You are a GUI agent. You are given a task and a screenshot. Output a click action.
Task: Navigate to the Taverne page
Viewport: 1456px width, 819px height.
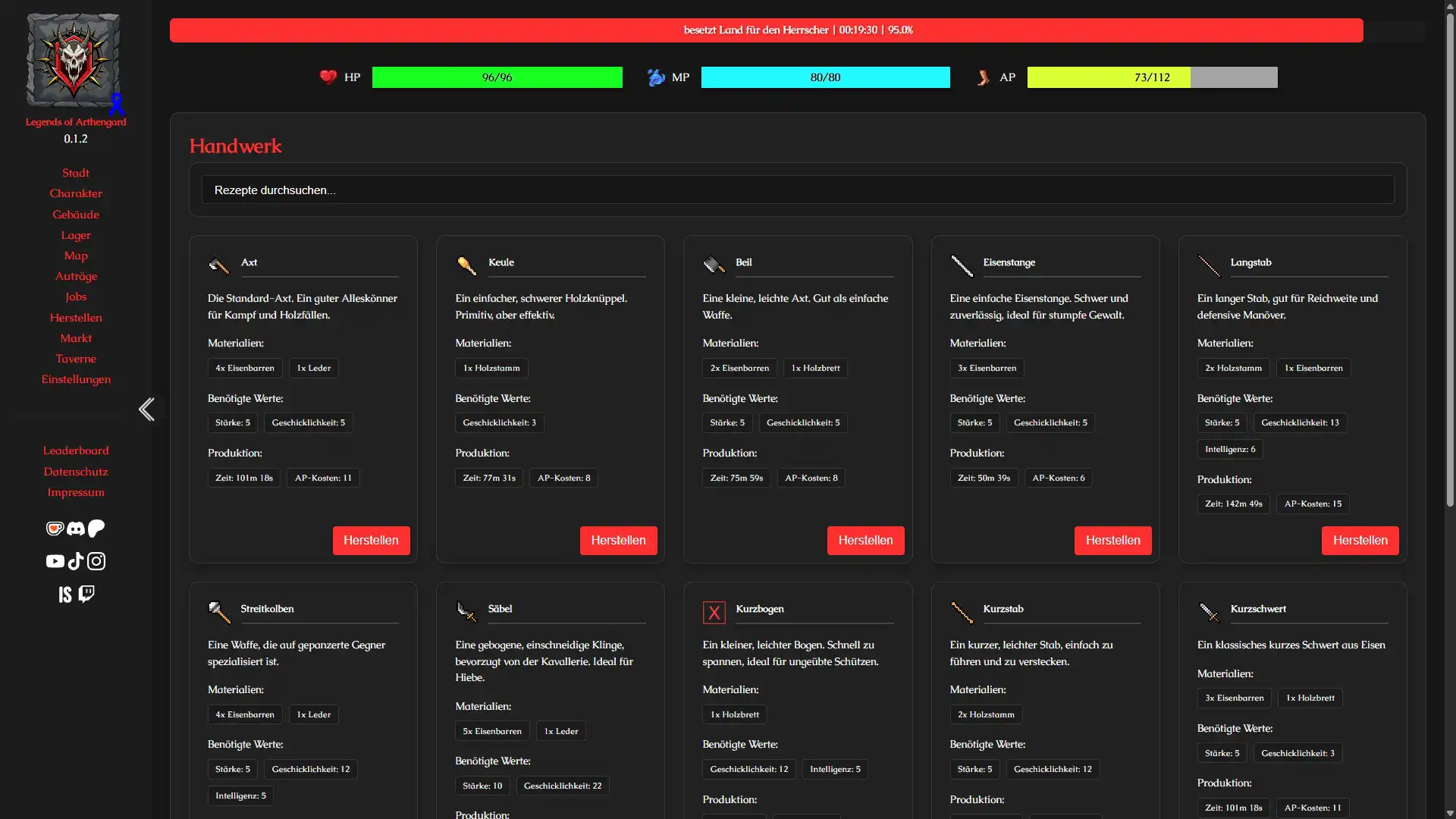76,359
